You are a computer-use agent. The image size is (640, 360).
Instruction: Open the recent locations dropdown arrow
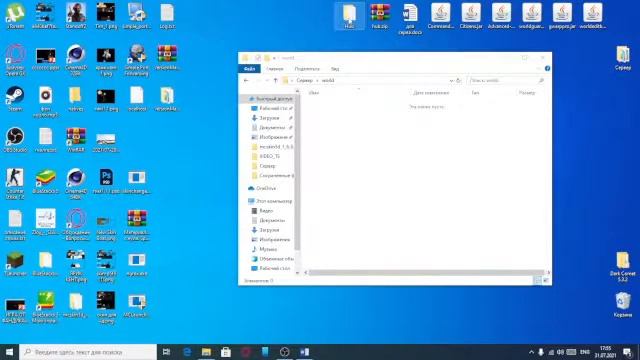click(267, 80)
